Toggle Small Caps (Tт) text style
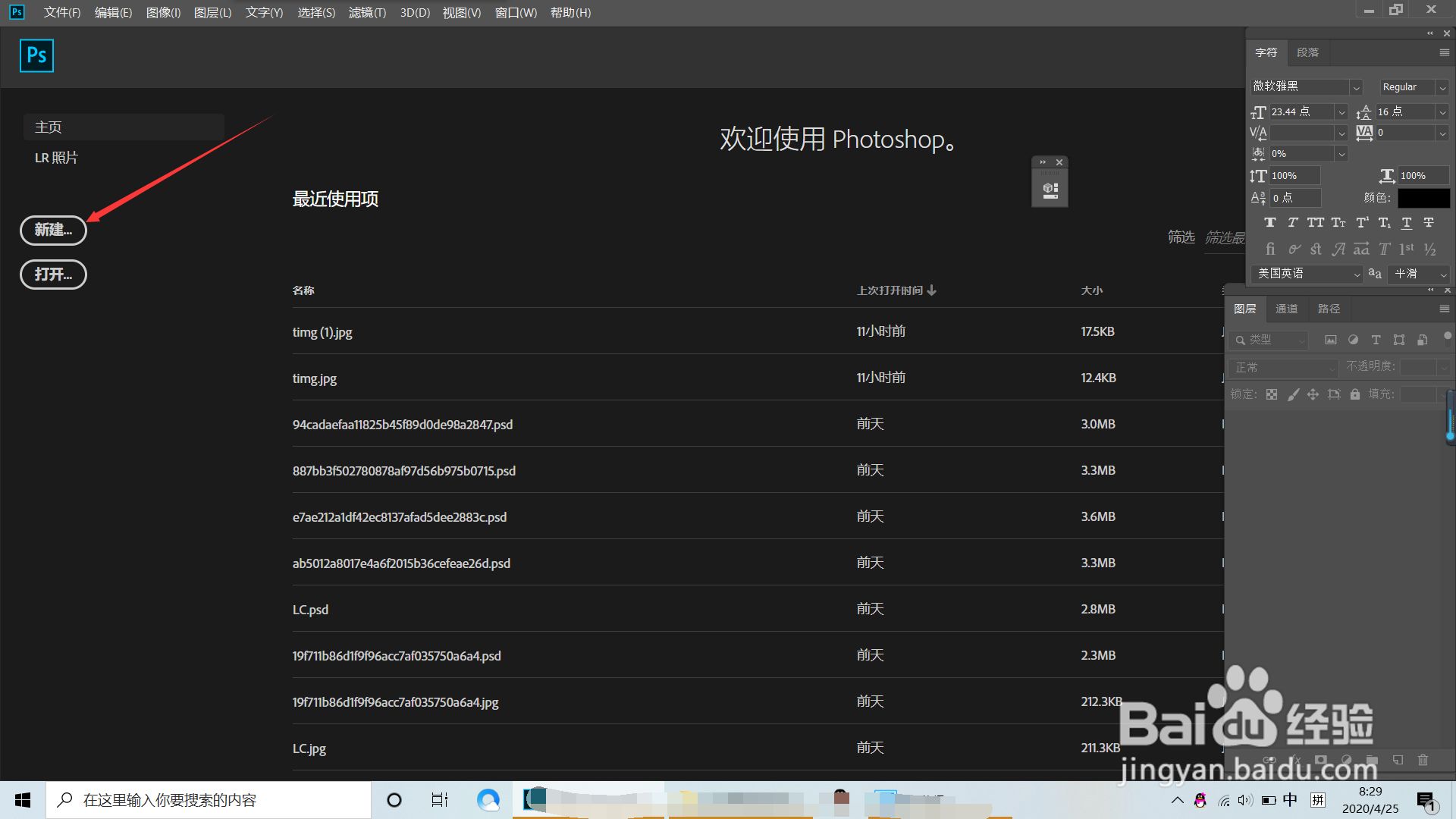Screen dimensions: 1456x819 coord(1338,223)
